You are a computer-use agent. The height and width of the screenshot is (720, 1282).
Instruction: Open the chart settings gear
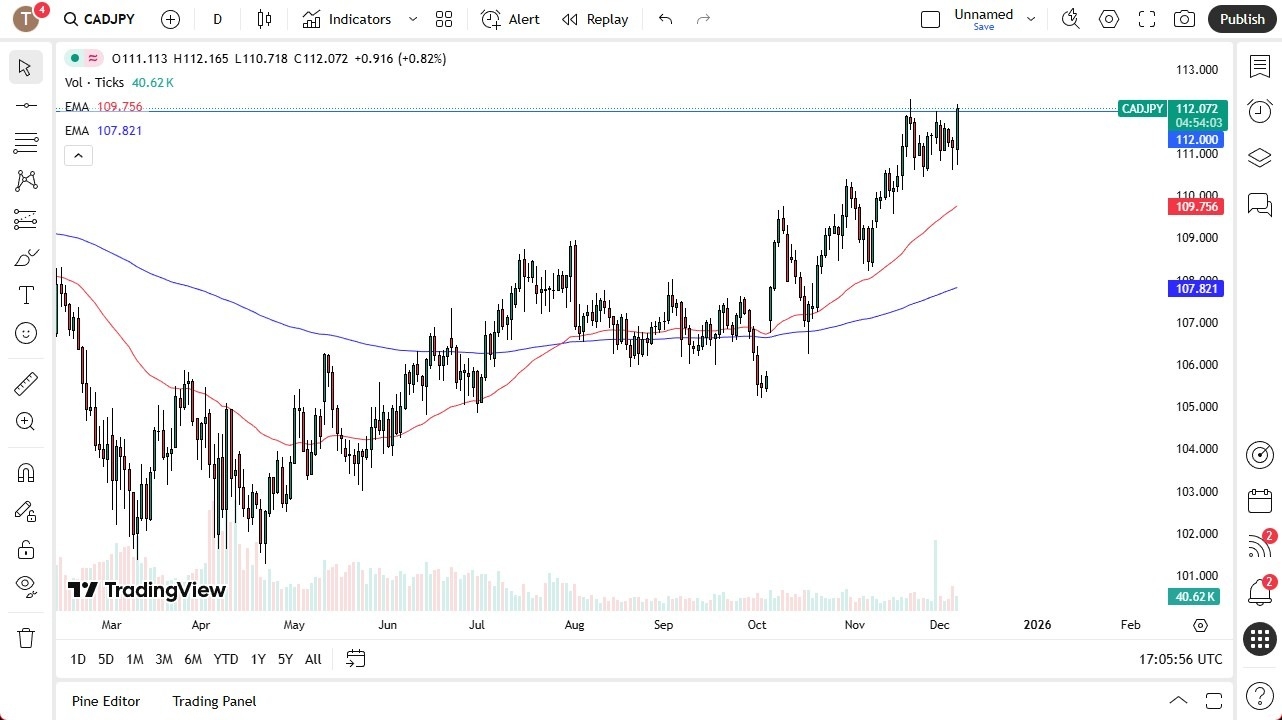(x=1108, y=19)
